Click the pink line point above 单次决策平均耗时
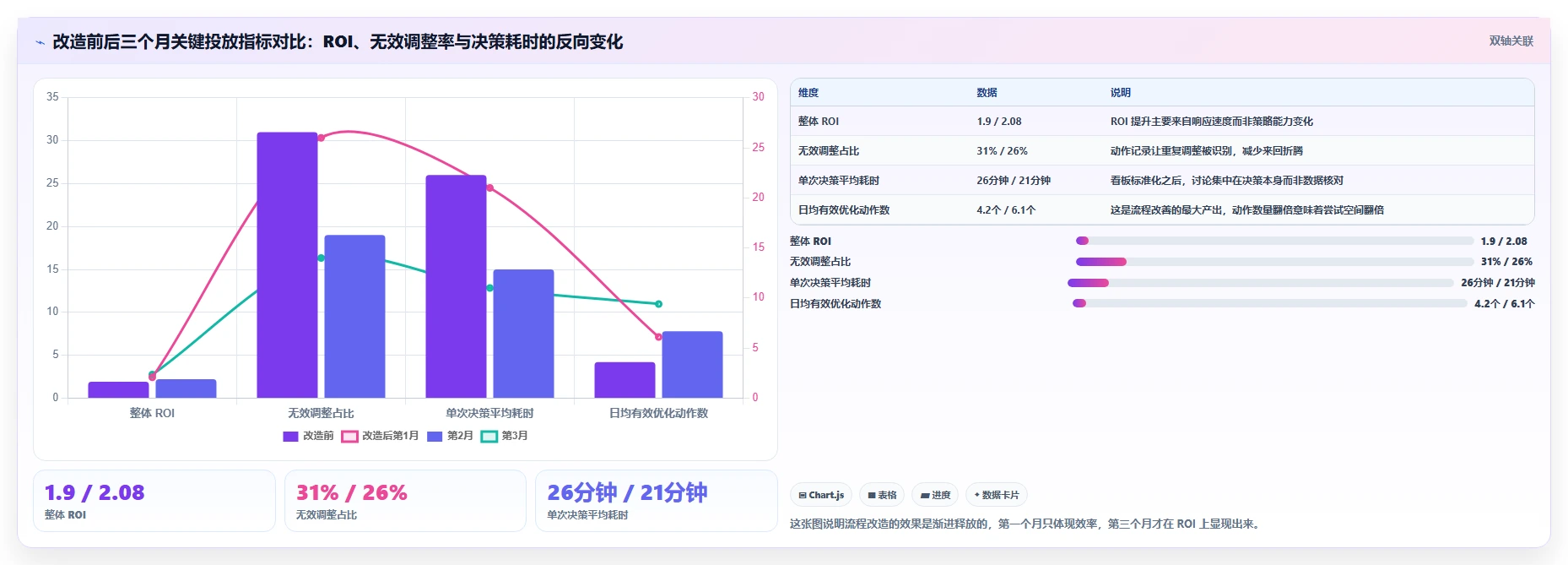 [x=489, y=188]
